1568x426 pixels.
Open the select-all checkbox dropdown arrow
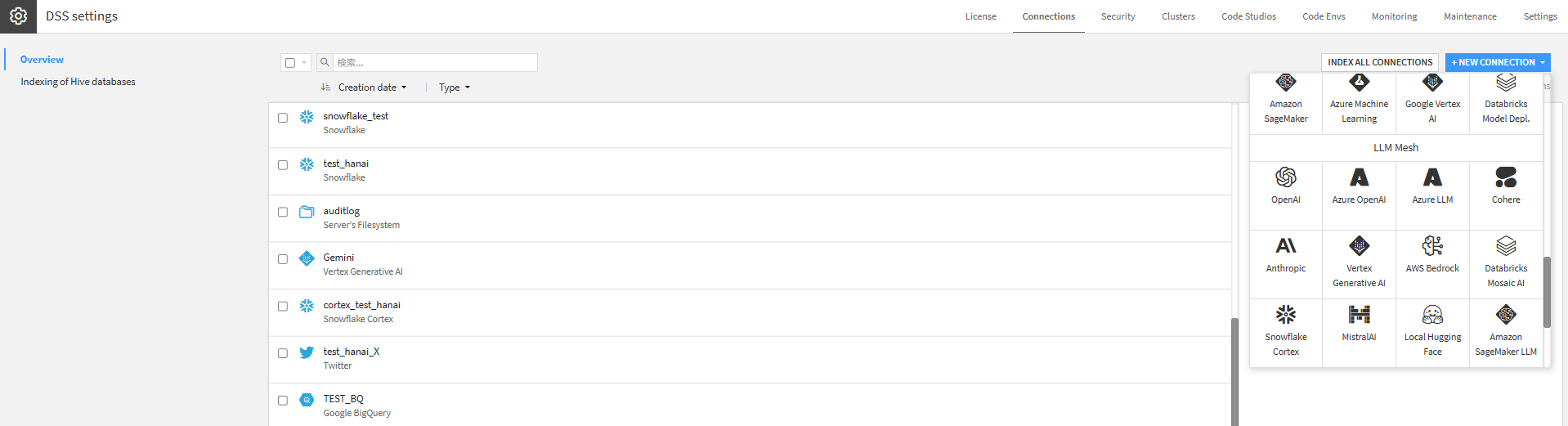(304, 63)
